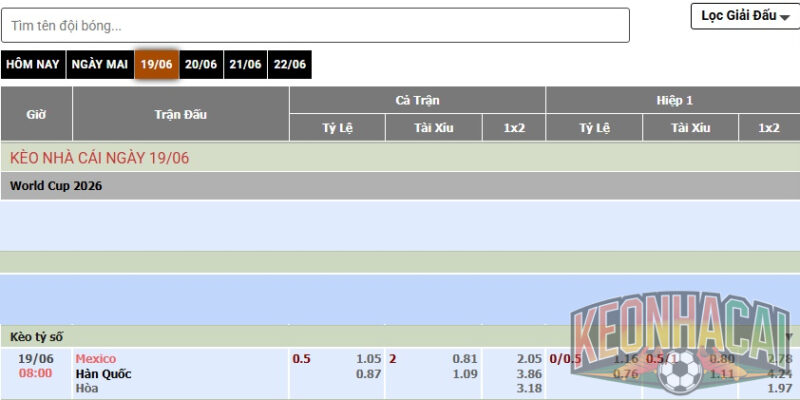Select Hàn Quốc handicap odds 0.87

tap(369, 374)
